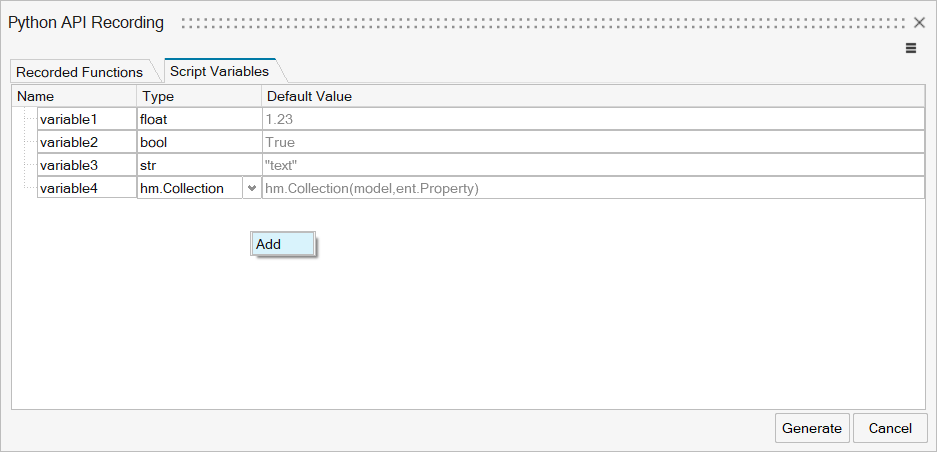This screenshot has height=452, width=937.
Task: Edit the 1.23 default value field
Action: click(x=593, y=119)
